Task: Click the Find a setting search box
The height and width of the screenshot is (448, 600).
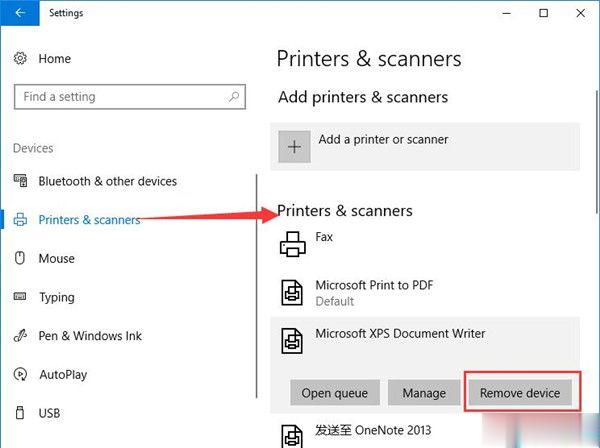Action: [130, 97]
